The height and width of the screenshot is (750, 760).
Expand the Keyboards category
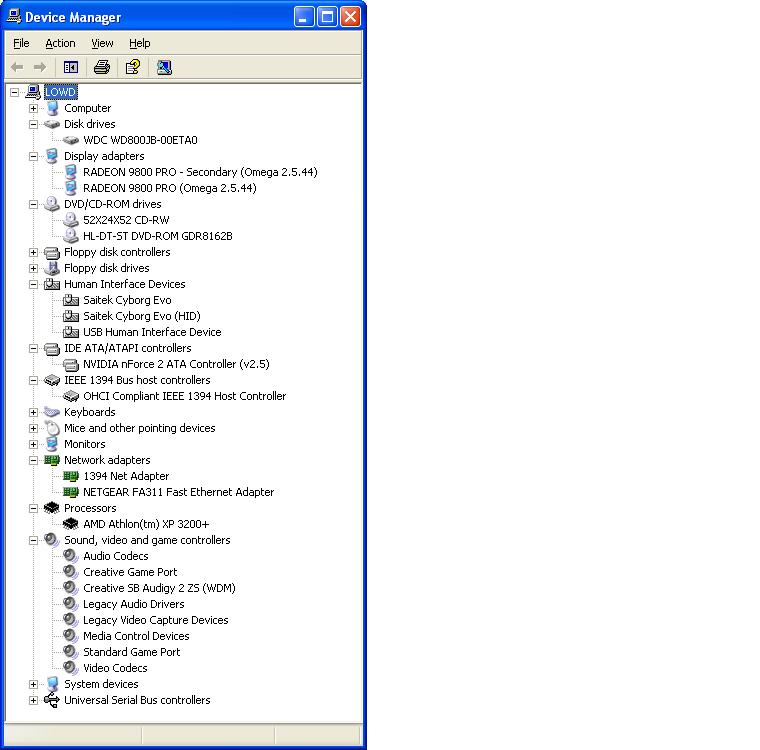point(33,412)
